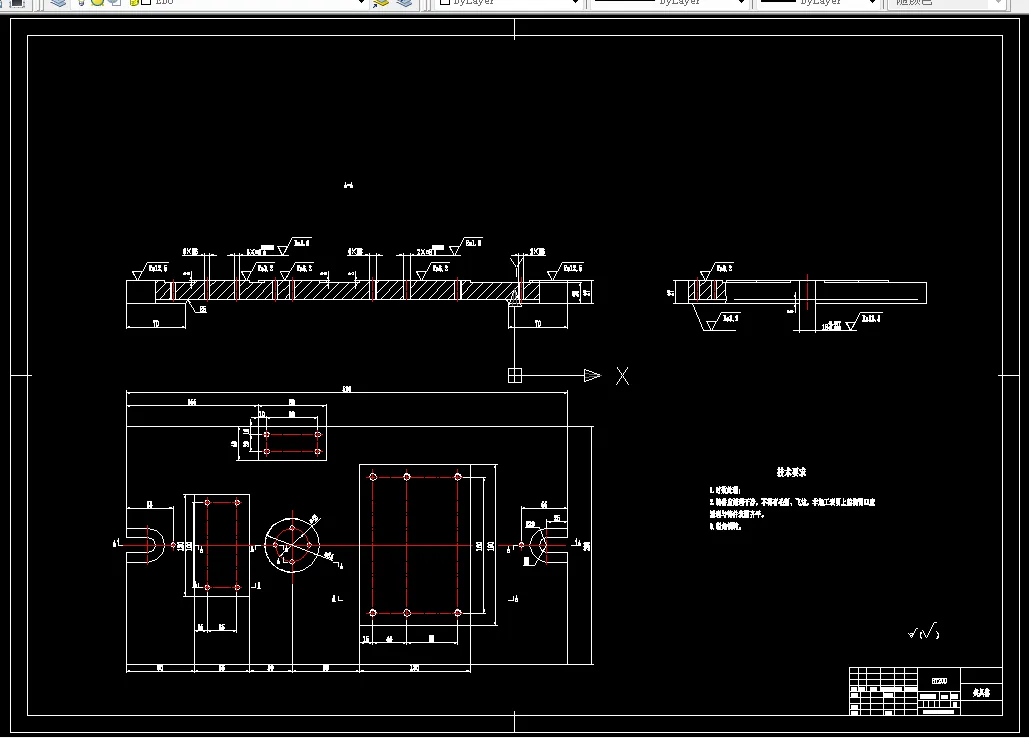Click Make Object's Layer Current icon
This screenshot has width=1029, height=738.
(x=381, y=3)
